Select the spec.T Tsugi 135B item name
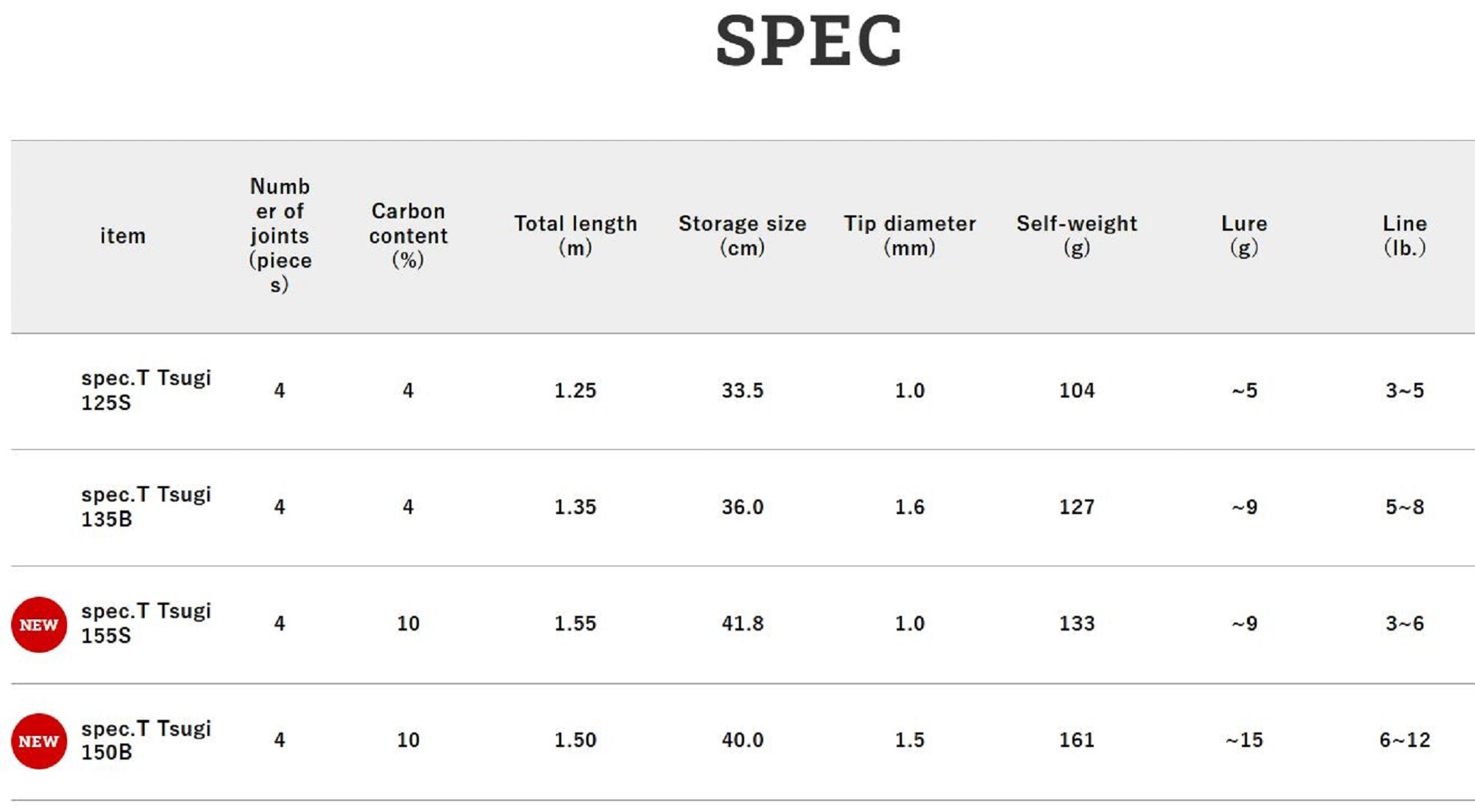 [x=145, y=507]
